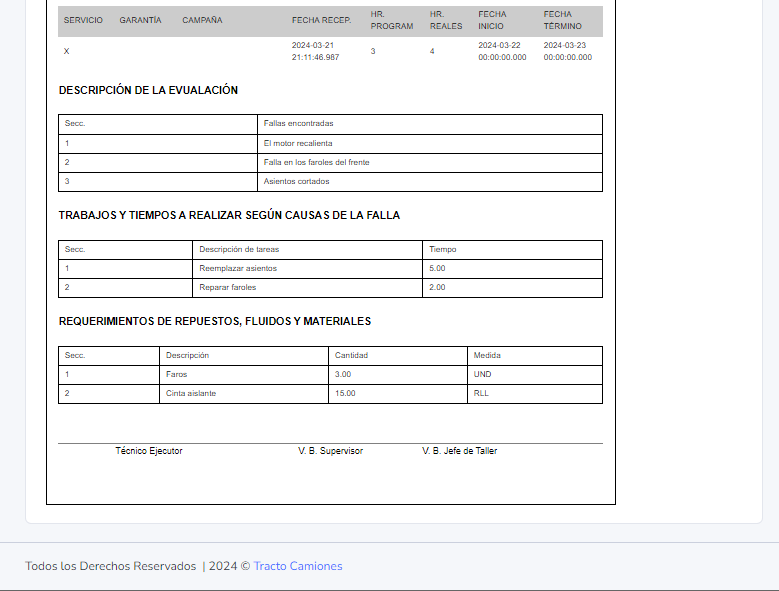Click the 'Medida' header cell

pyautogui.click(x=535, y=356)
